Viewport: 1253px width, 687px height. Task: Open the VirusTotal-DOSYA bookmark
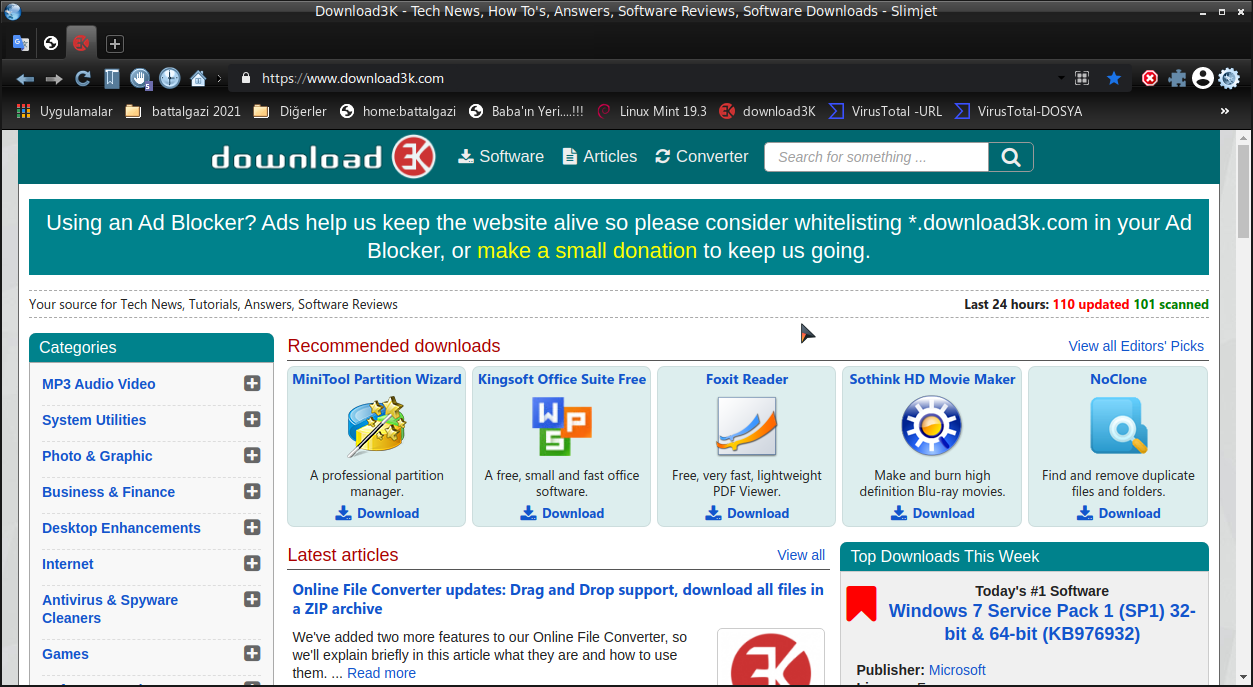(1018, 111)
